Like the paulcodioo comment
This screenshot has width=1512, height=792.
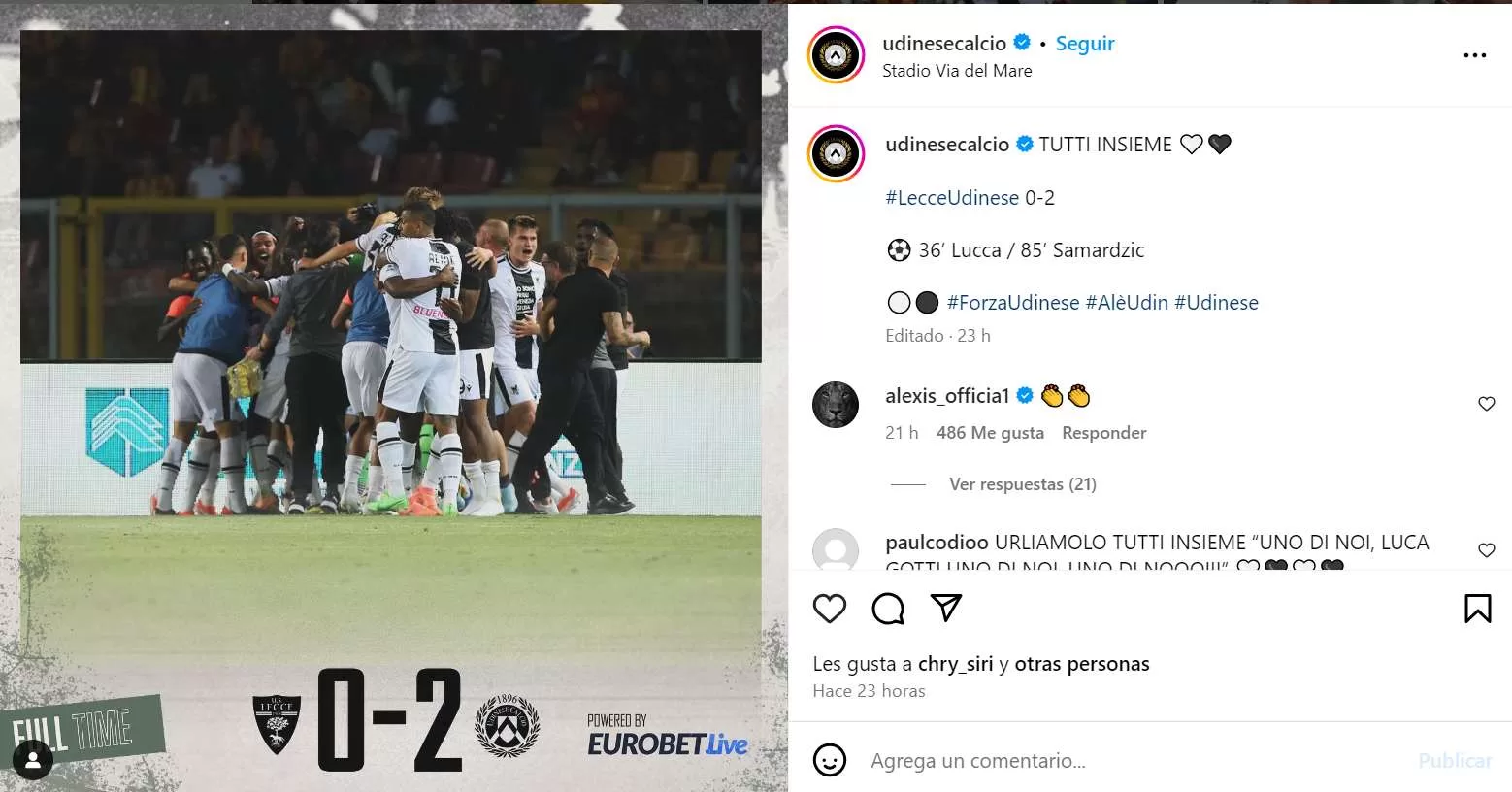click(x=1486, y=550)
